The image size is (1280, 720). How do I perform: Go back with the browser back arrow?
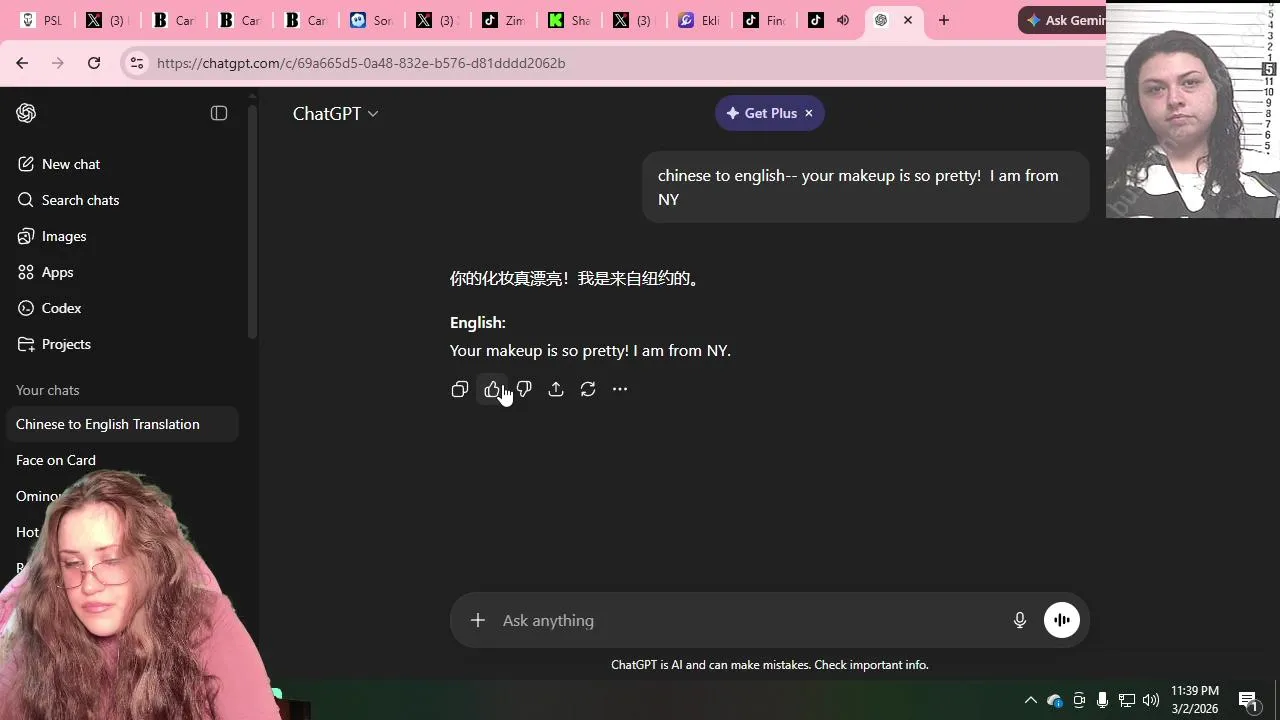click(x=22, y=63)
